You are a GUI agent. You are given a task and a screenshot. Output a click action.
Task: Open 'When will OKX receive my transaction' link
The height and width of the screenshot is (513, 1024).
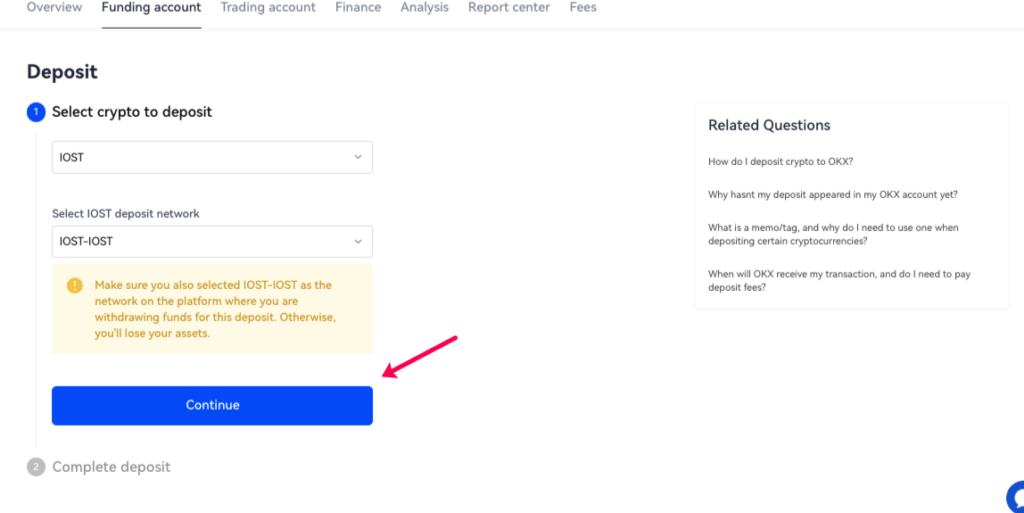pos(839,281)
